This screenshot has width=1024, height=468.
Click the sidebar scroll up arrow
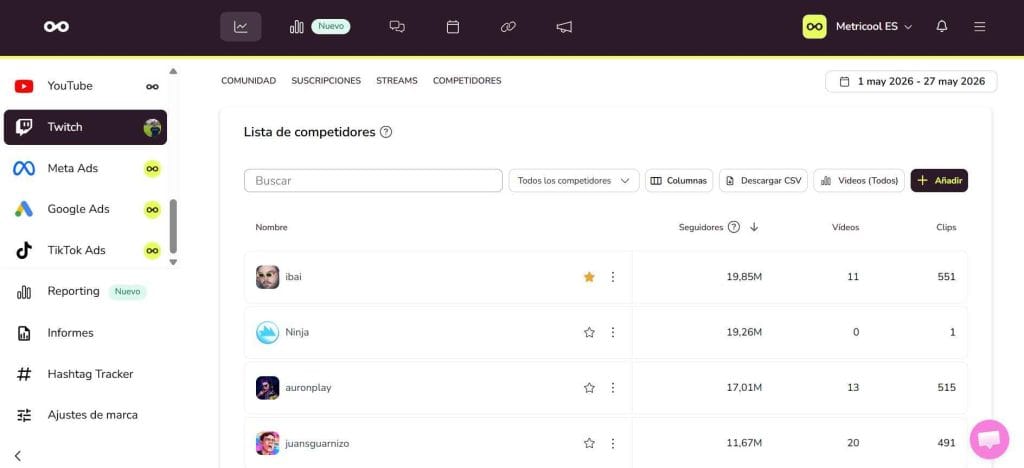(173, 71)
